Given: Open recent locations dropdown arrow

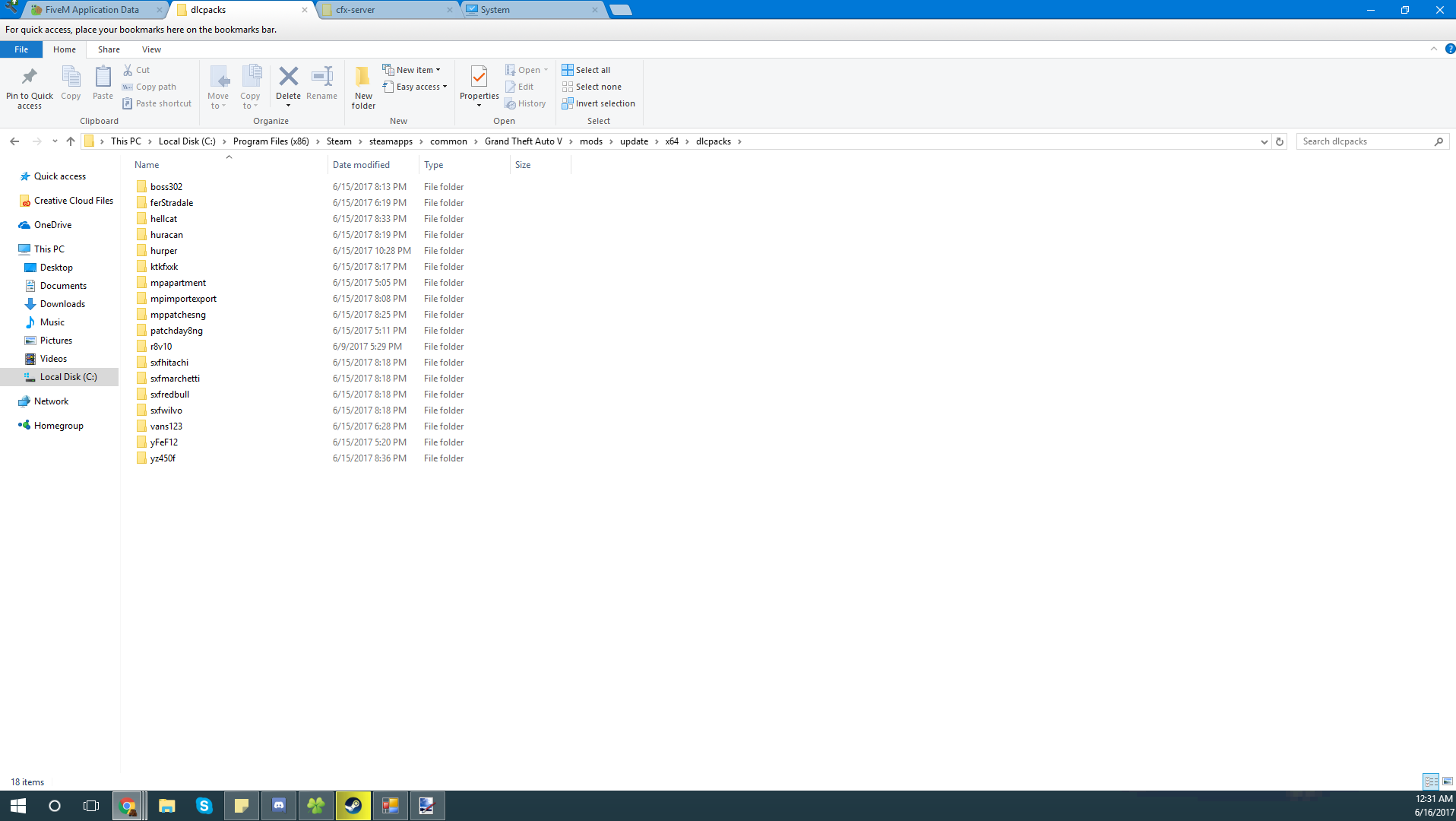Looking at the screenshot, I should [55, 141].
